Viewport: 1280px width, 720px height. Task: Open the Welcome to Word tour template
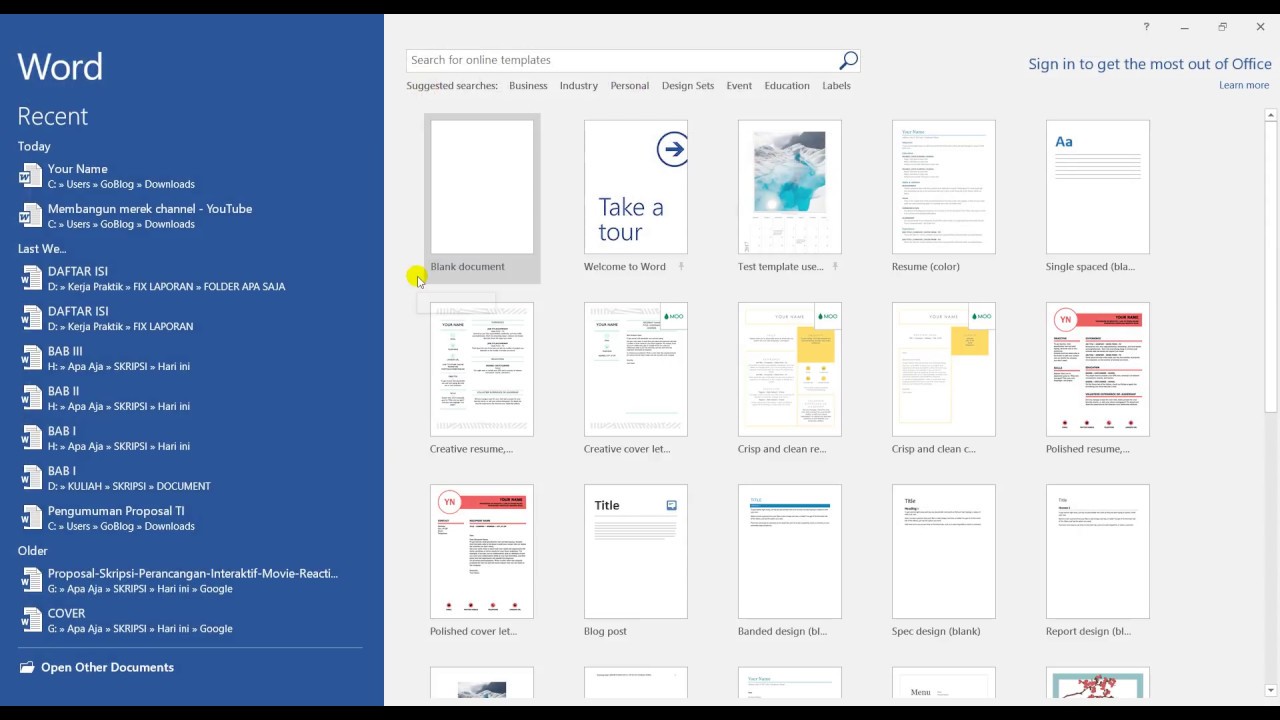tap(636, 187)
